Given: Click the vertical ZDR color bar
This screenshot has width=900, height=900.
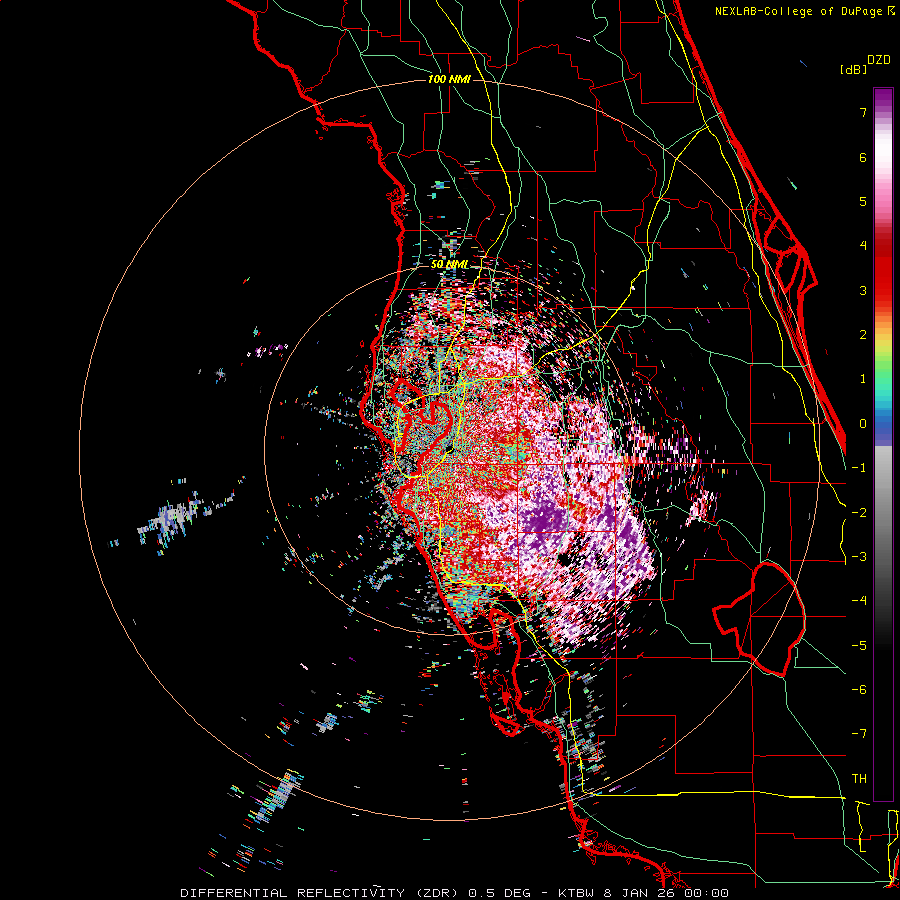Looking at the screenshot, I should (x=883, y=444).
